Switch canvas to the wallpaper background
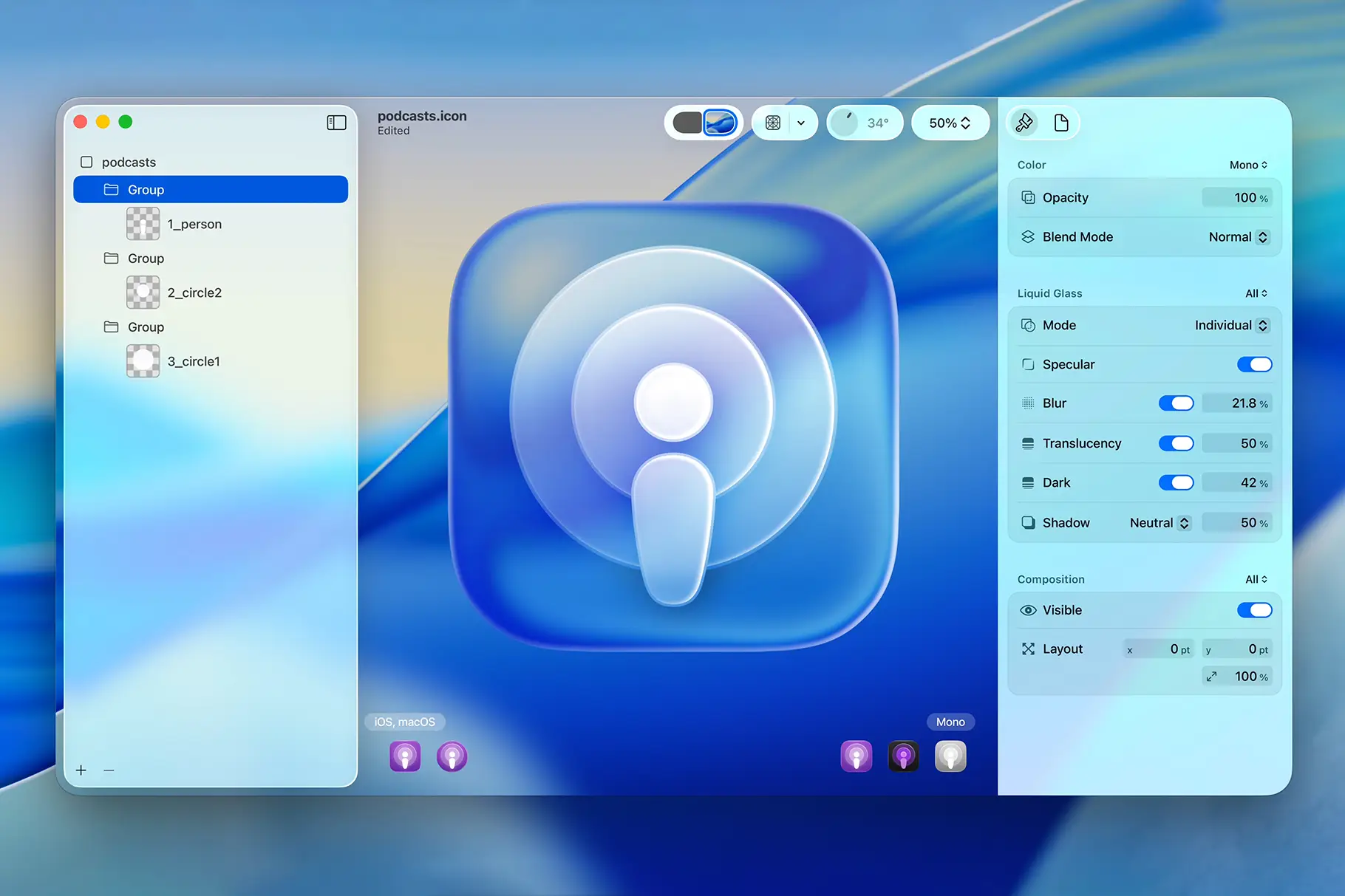 [x=720, y=123]
